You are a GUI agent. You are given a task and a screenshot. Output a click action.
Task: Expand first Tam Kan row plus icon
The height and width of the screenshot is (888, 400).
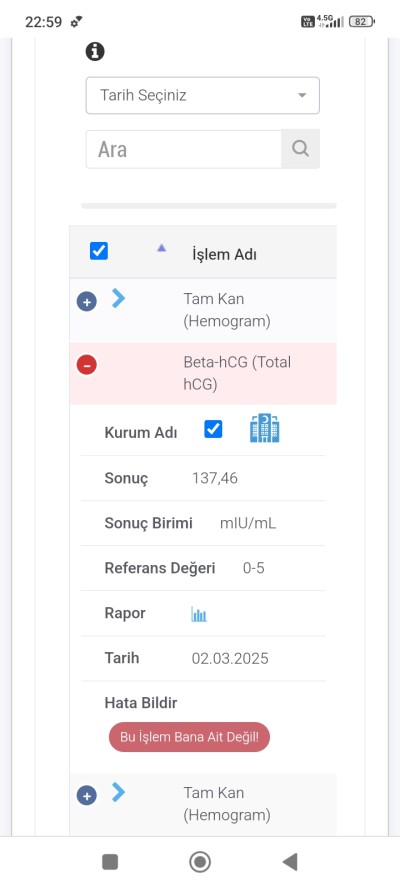[87, 302]
